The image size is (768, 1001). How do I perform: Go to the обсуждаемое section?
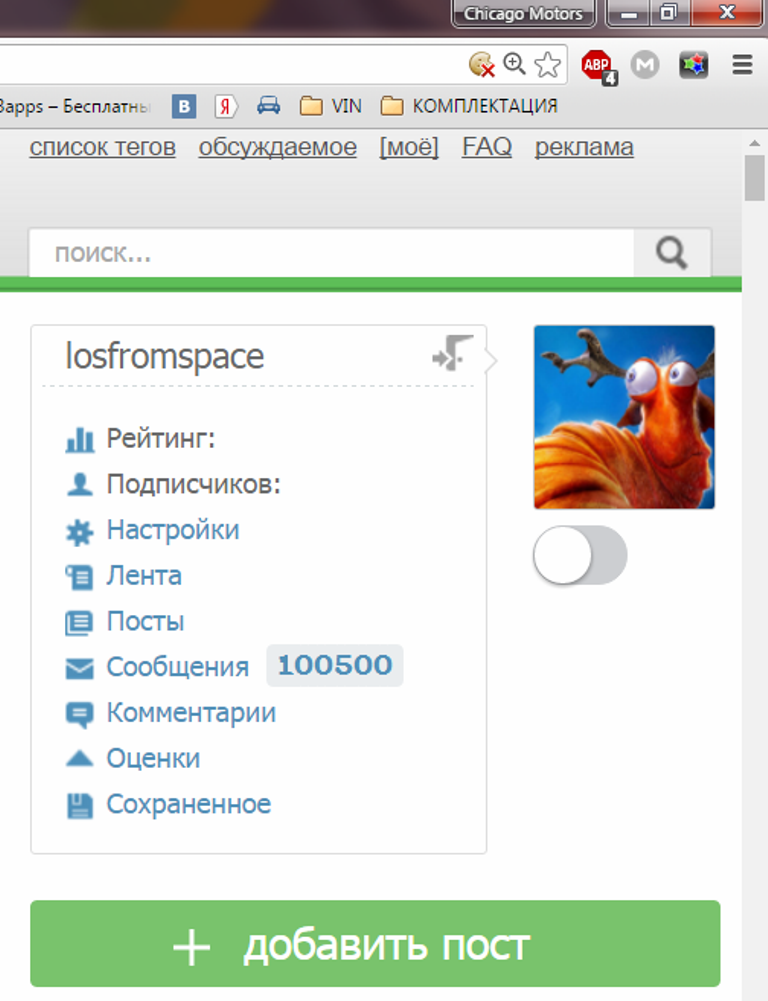point(277,147)
